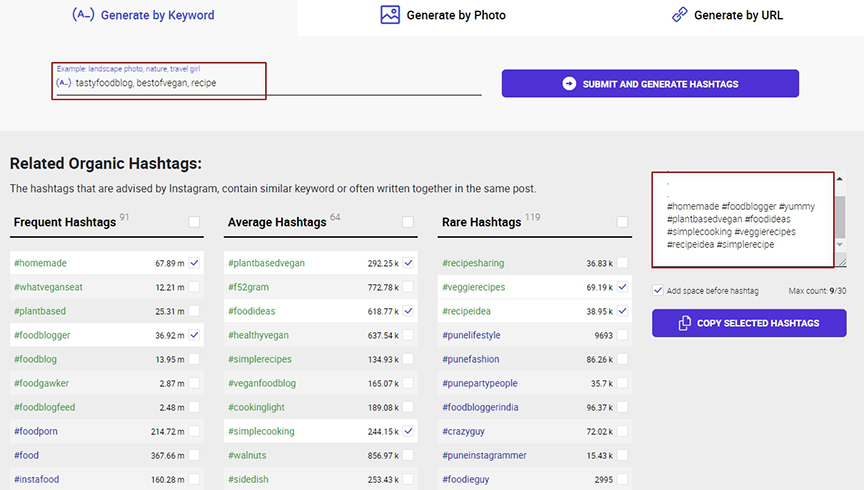Viewport: 864px width, 490px height.
Task: Click the copy icon on Copy Selected Hashtags
Action: pyautogui.click(x=684, y=324)
